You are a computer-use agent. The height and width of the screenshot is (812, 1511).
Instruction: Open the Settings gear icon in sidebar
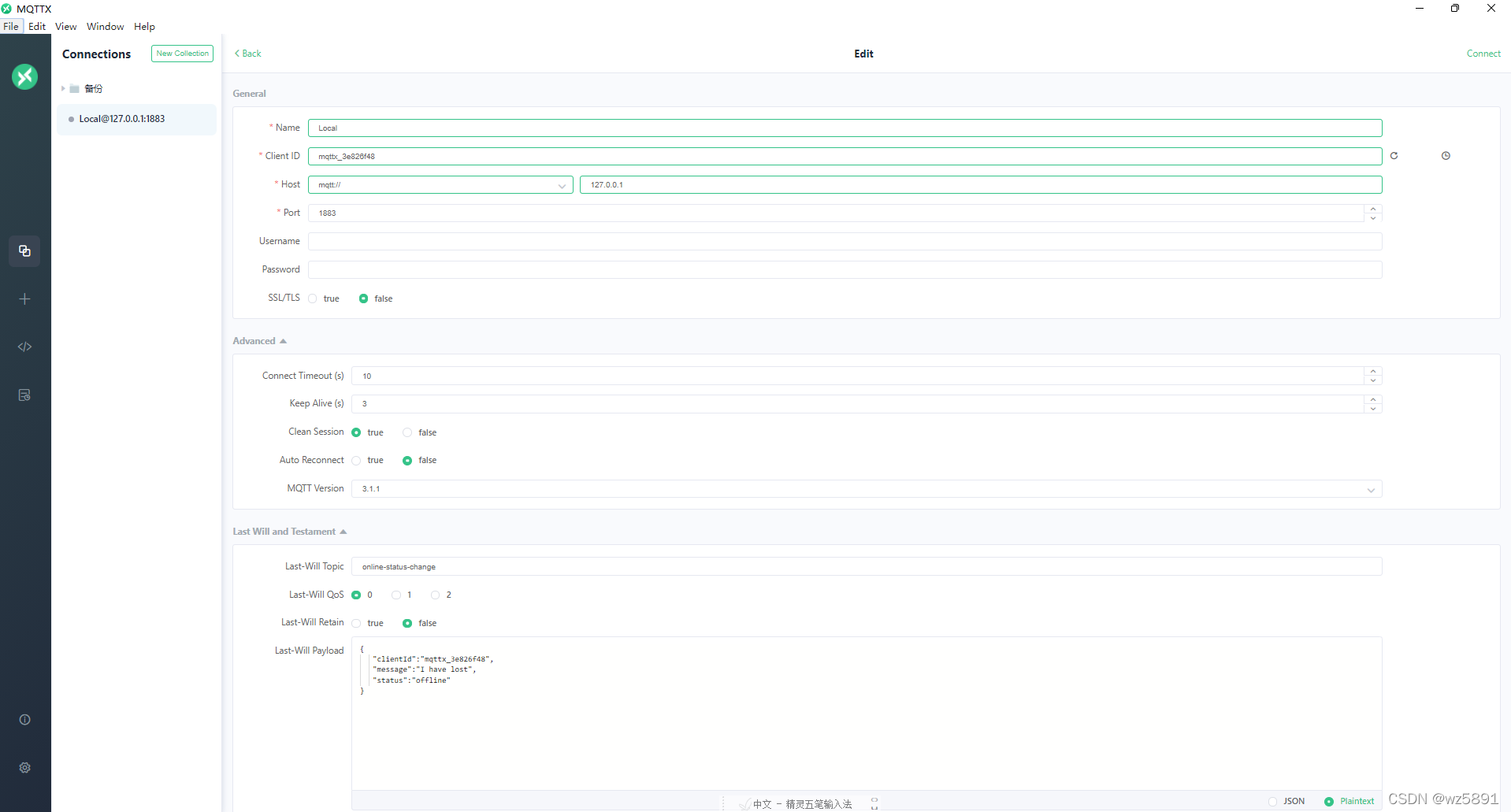pyautogui.click(x=24, y=768)
